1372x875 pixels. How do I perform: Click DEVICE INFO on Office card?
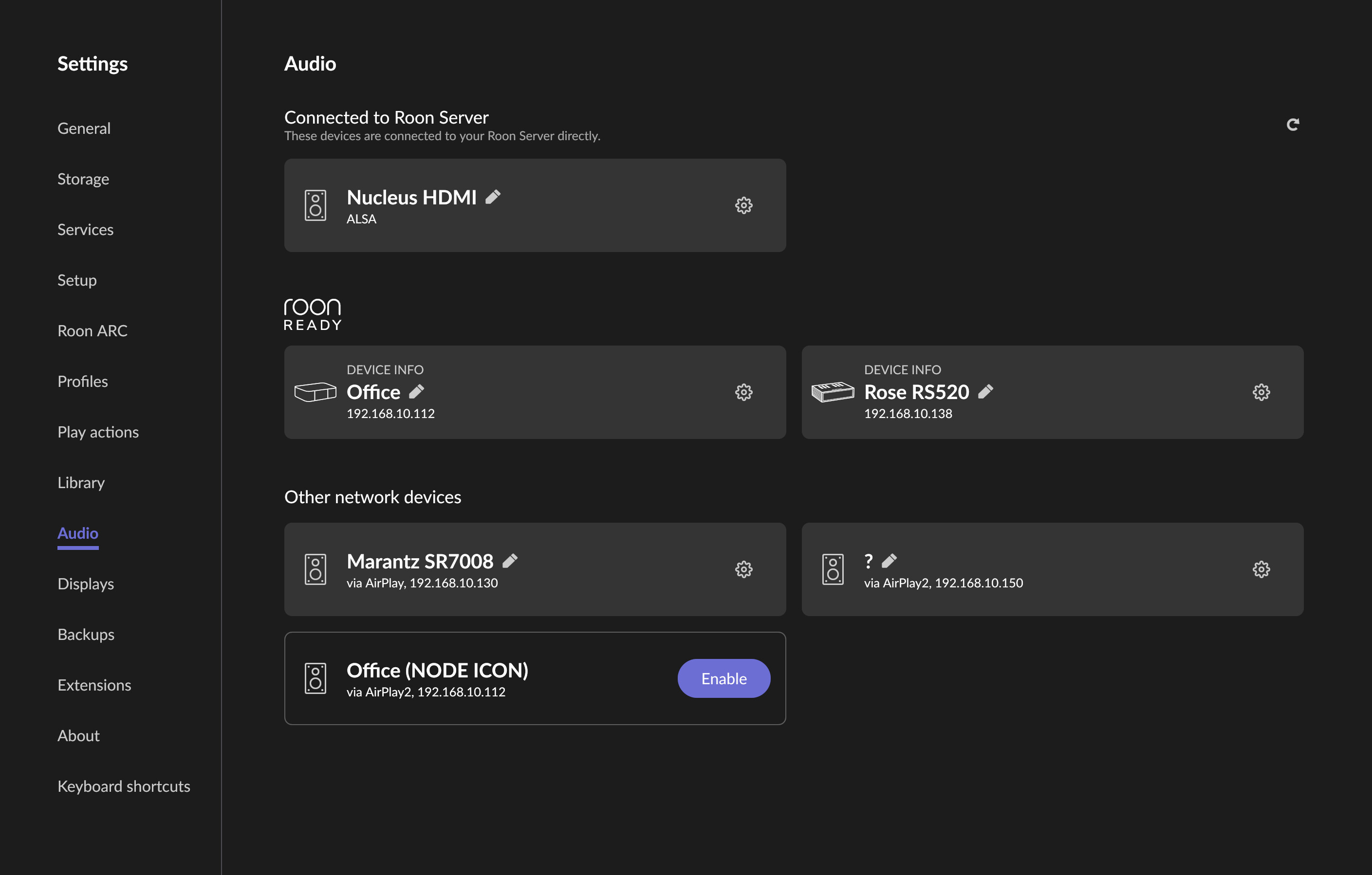tap(385, 370)
